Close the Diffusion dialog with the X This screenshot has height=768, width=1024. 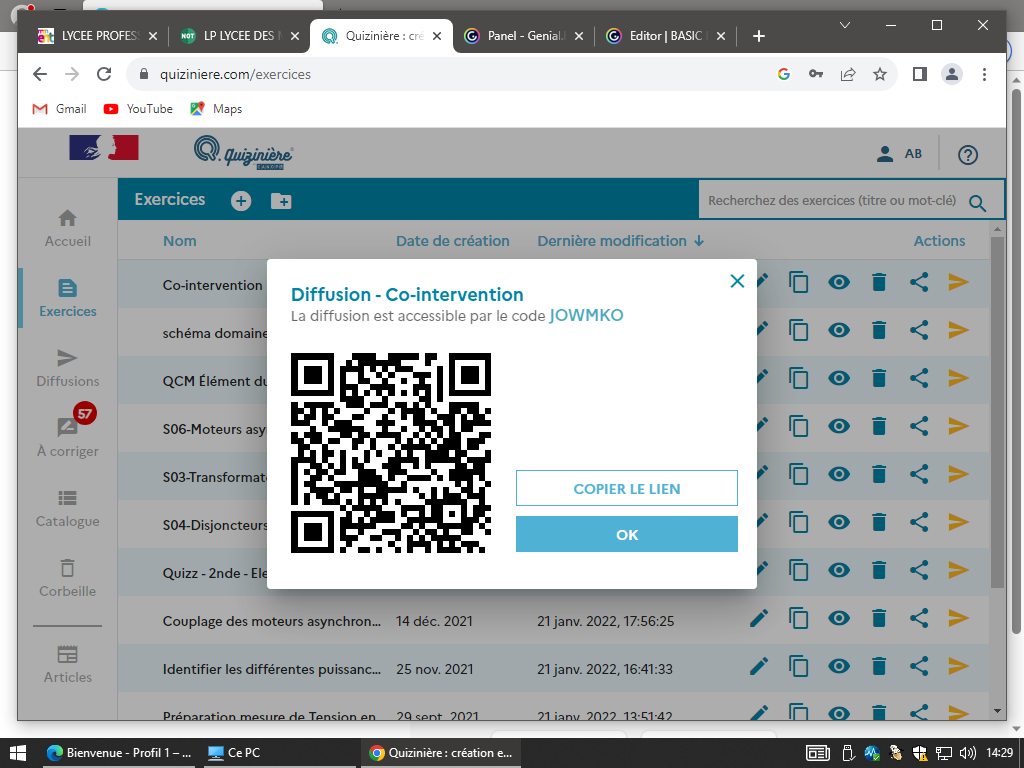point(737,281)
